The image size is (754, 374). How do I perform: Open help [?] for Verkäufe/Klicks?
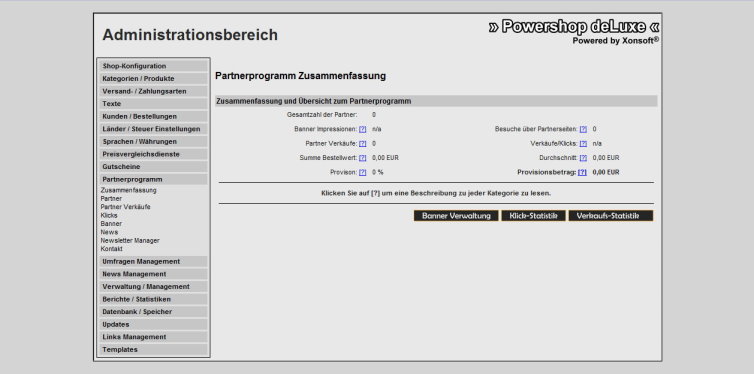[583, 144]
